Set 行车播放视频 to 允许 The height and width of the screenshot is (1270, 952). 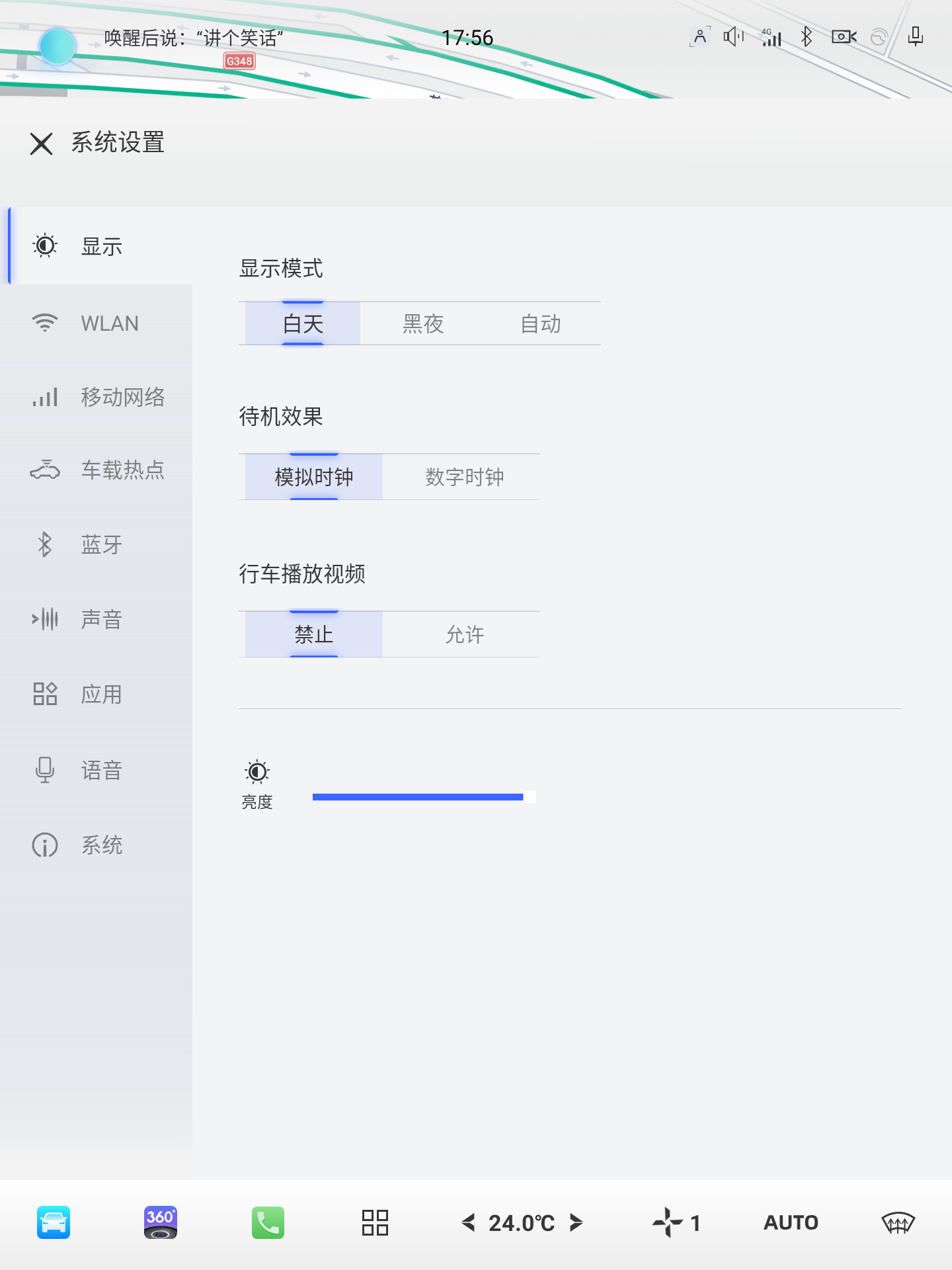pyautogui.click(x=464, y=634)
